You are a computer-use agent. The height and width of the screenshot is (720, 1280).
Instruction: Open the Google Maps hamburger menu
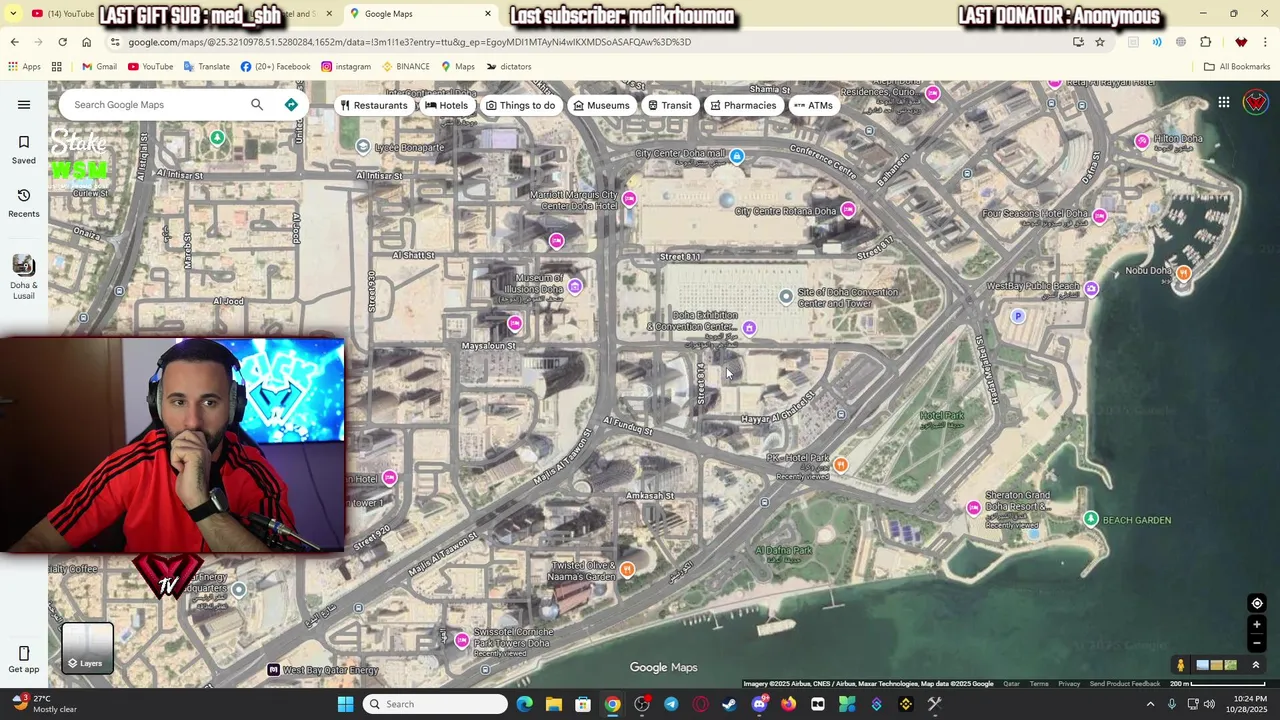click(24, 105)
